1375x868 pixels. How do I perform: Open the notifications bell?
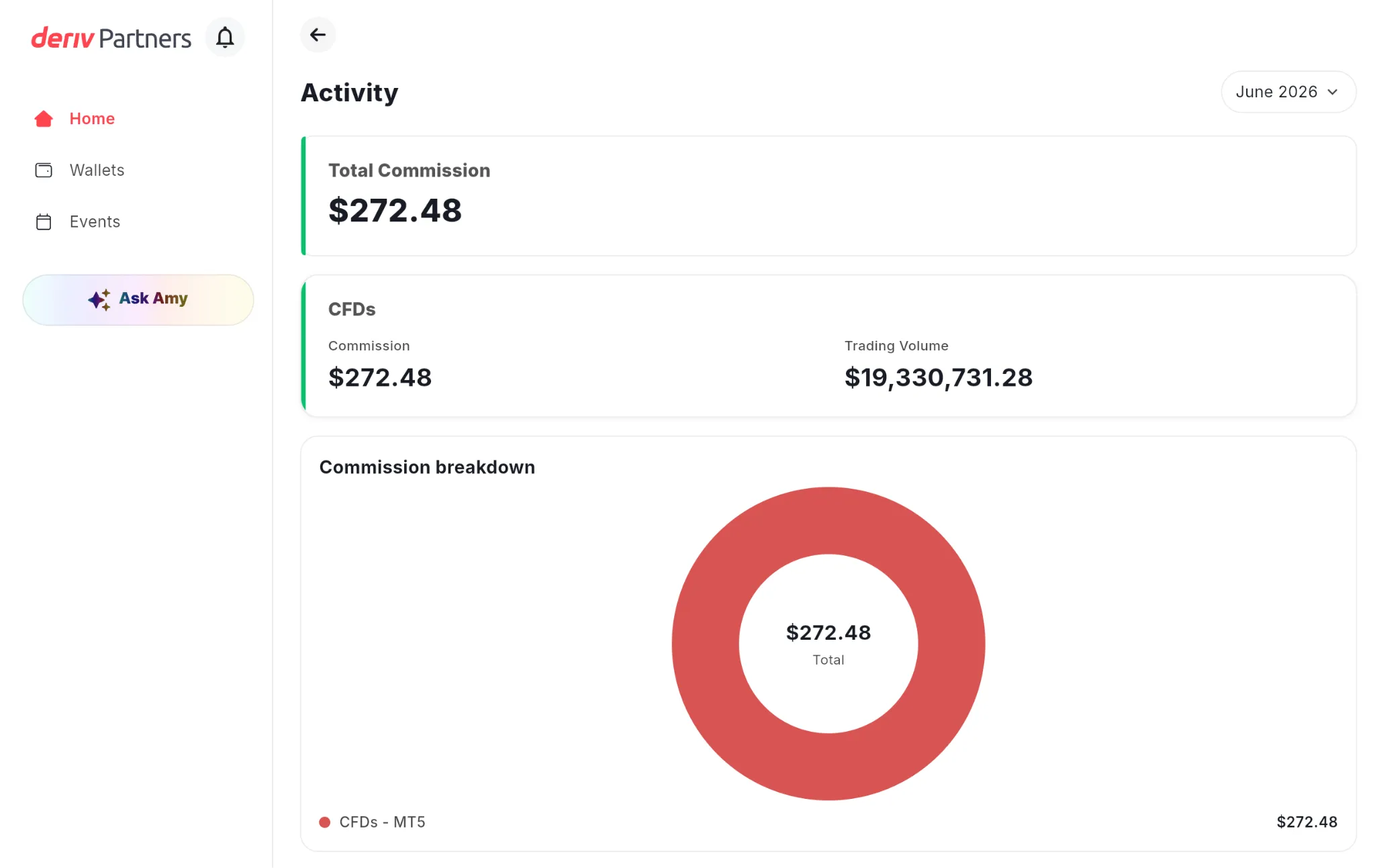click(225, 37)
